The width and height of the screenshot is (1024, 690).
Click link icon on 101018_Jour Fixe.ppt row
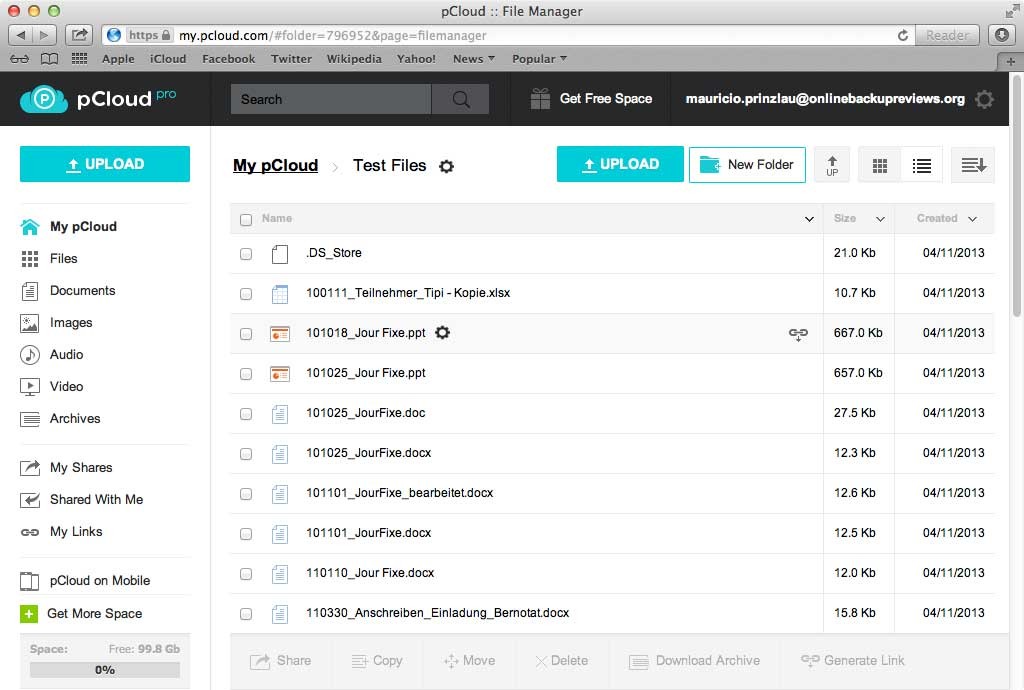point(798,333)
